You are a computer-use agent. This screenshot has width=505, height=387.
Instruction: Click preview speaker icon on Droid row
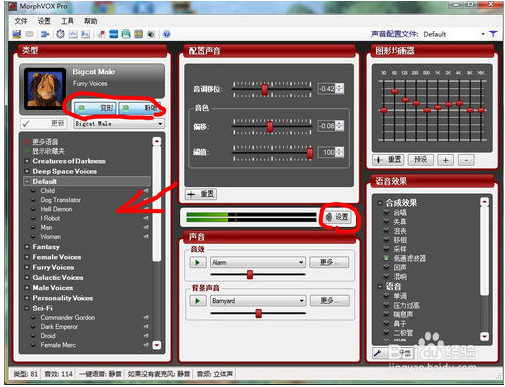click(x=146, y=336)
